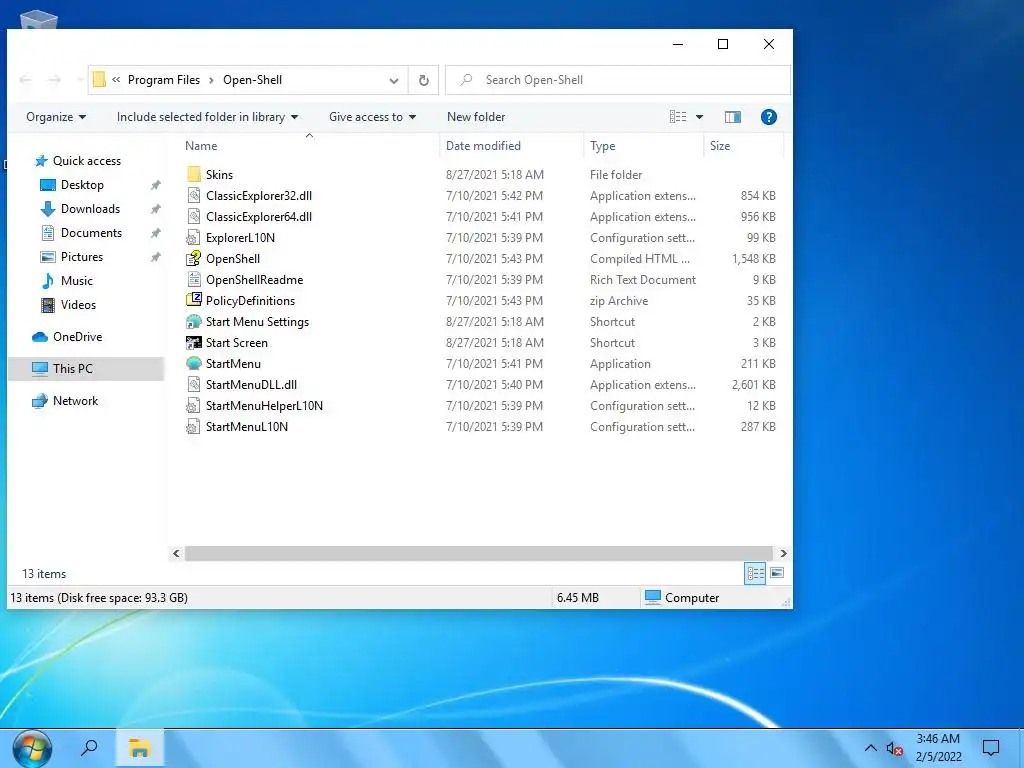Open Pictures in the navigation pane

click(82, 257)
